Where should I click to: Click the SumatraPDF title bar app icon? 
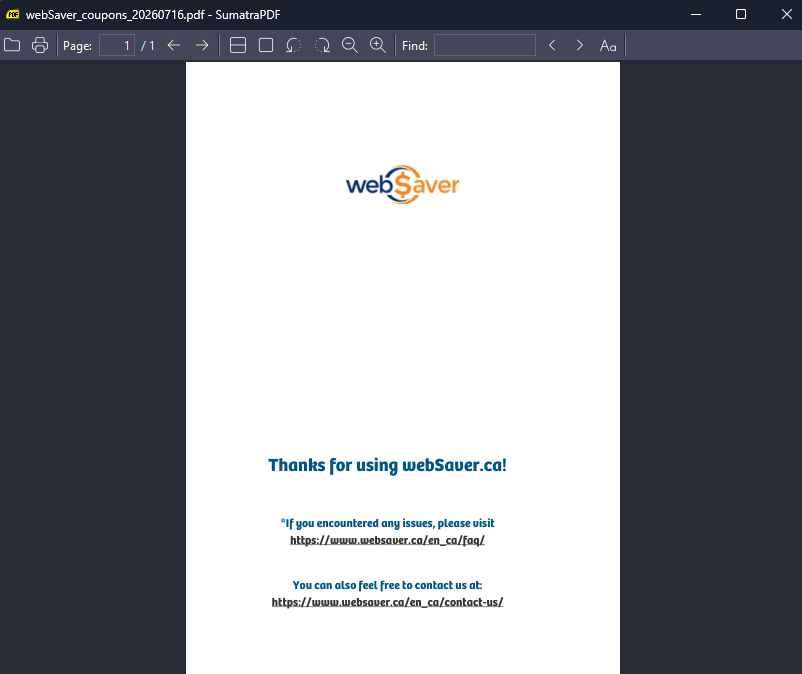pos(13,14)
